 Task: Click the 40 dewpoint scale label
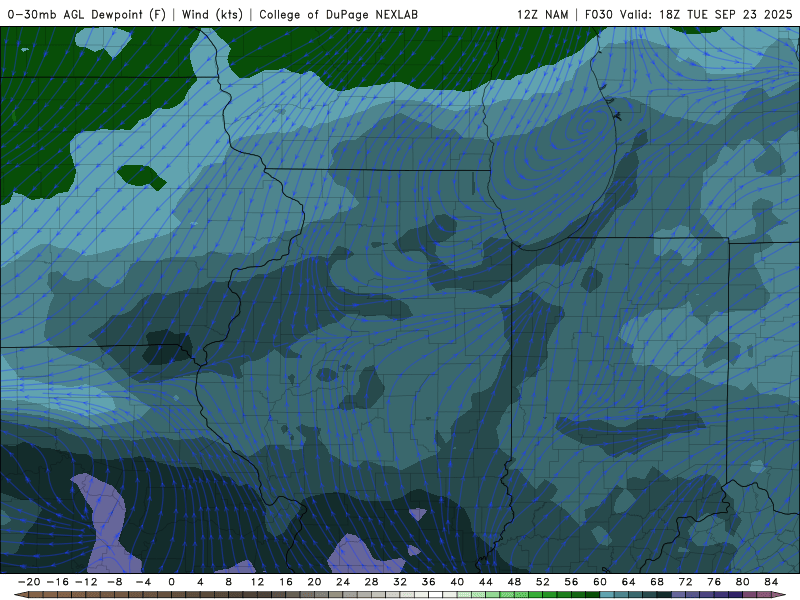pyautogui.click(x=457, y=582)
